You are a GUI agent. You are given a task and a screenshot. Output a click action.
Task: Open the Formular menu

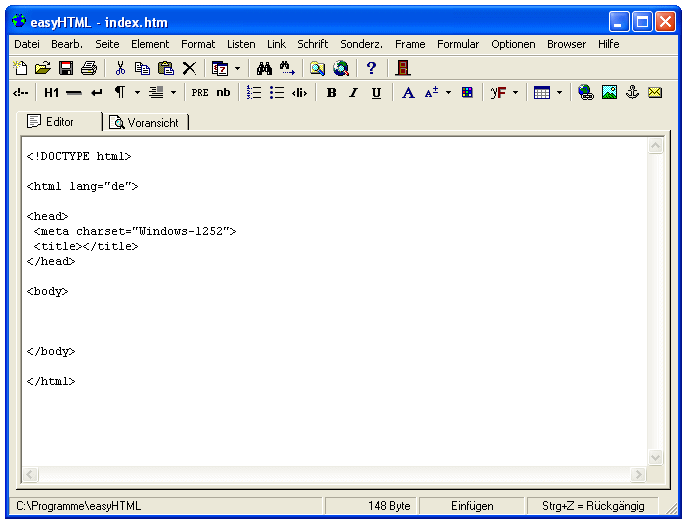(458, 44)
